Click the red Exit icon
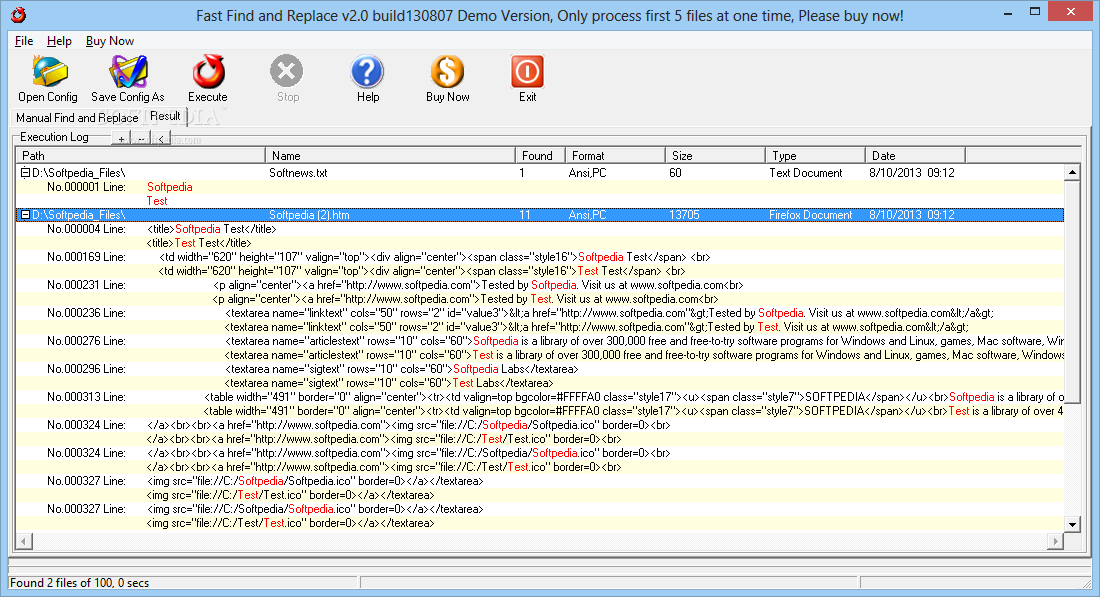The image size is (1100, 597). pyautogui.click(x=528, y=72)
